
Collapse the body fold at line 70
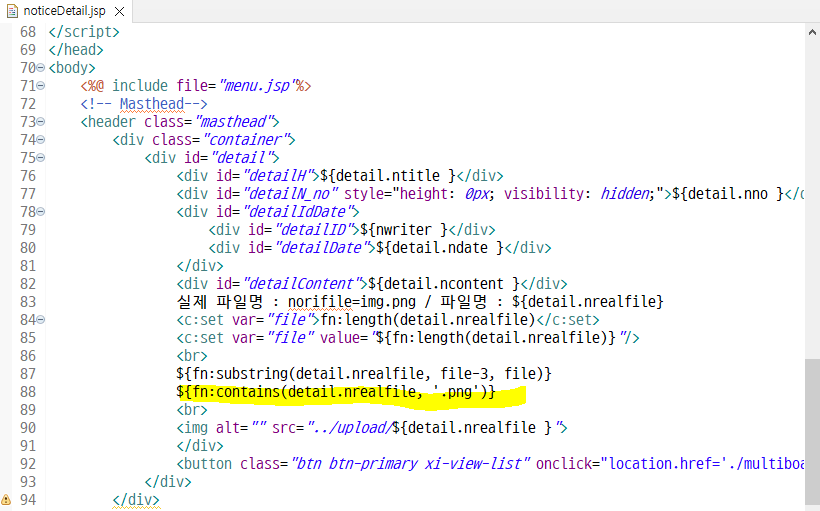pyautogui.click(x=41, y=68)
